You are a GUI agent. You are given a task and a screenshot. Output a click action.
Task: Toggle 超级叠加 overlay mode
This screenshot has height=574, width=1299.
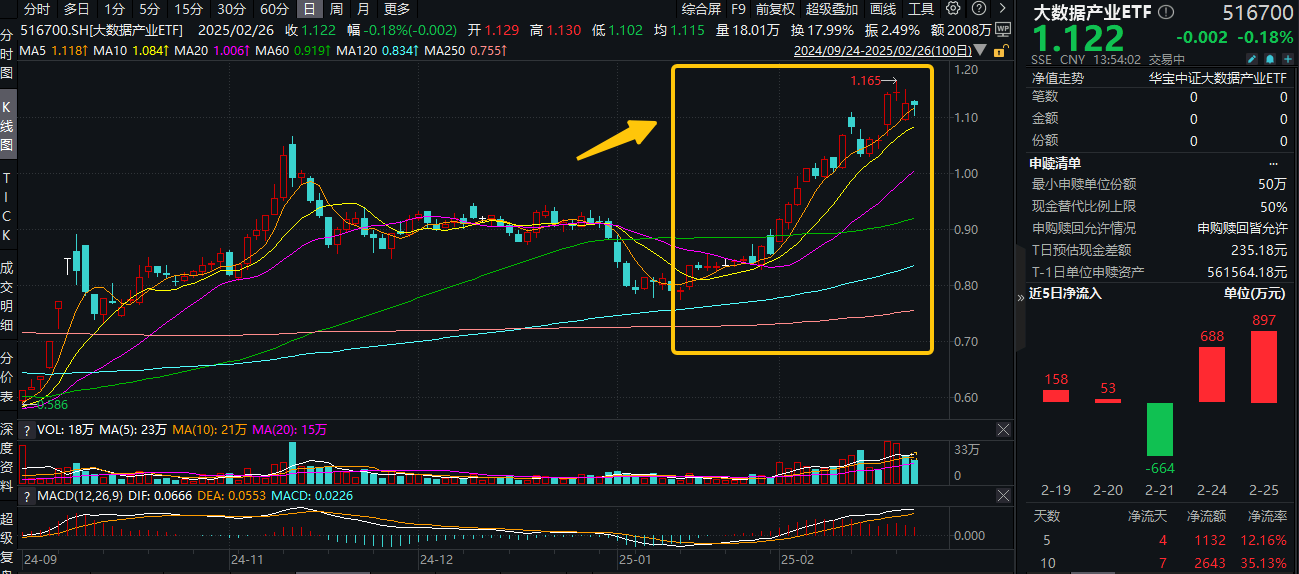(x=831, y=9)
